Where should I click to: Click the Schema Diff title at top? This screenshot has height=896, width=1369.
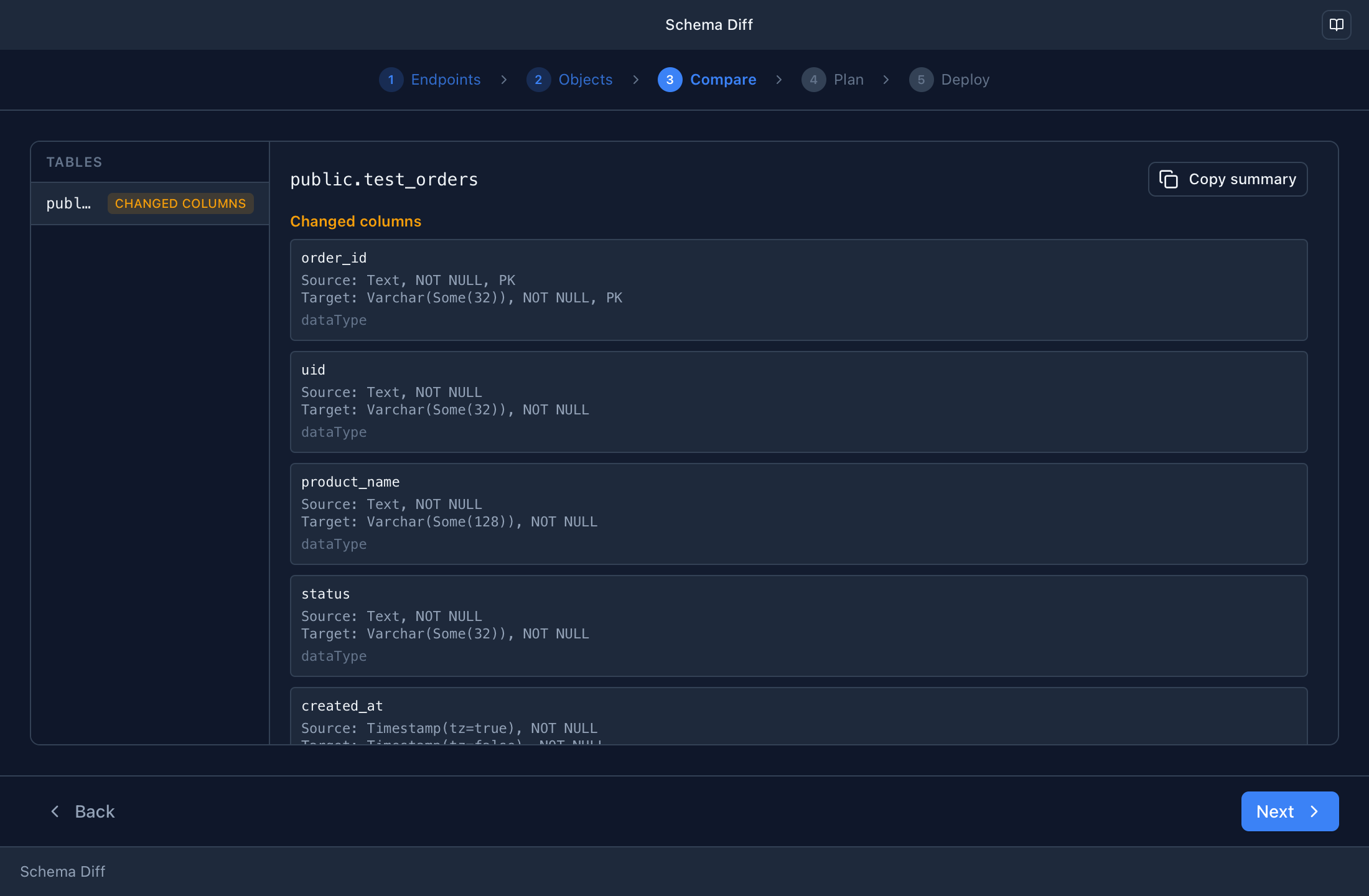point(709,25)
